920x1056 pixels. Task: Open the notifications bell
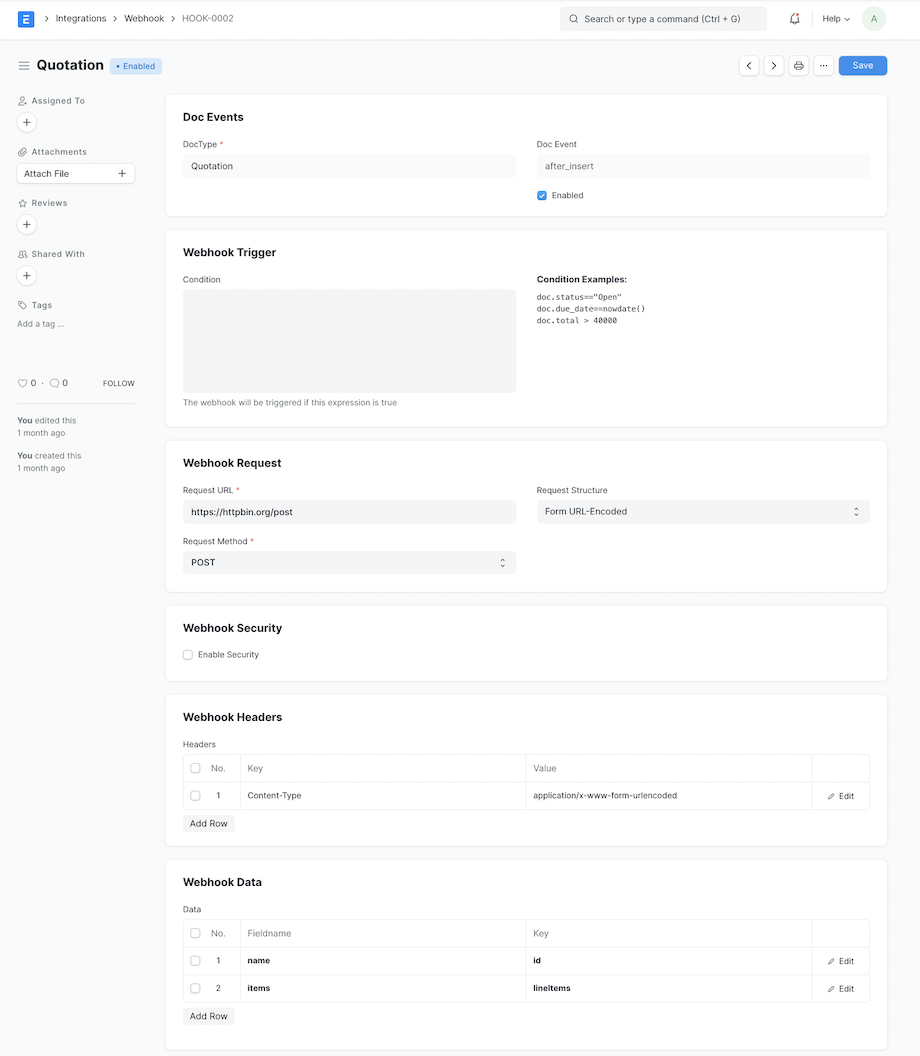[795, 19]
